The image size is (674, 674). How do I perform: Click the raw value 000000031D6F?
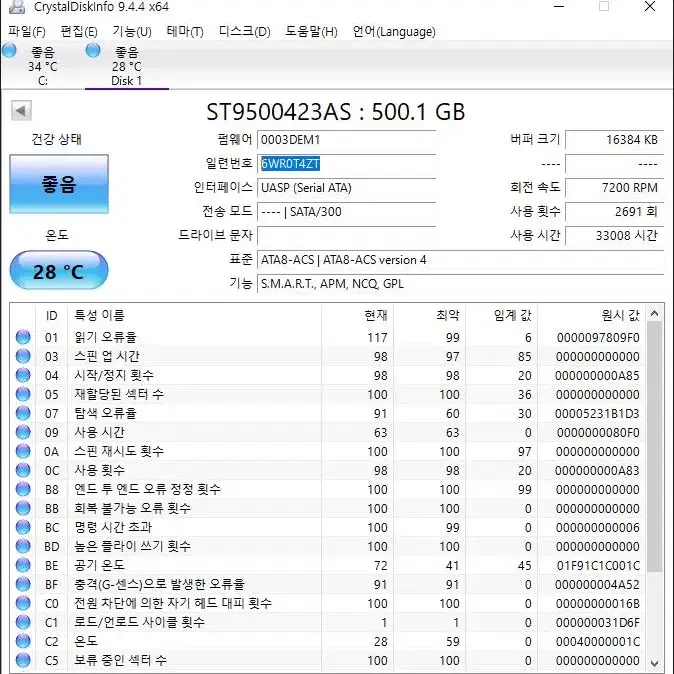597,622
